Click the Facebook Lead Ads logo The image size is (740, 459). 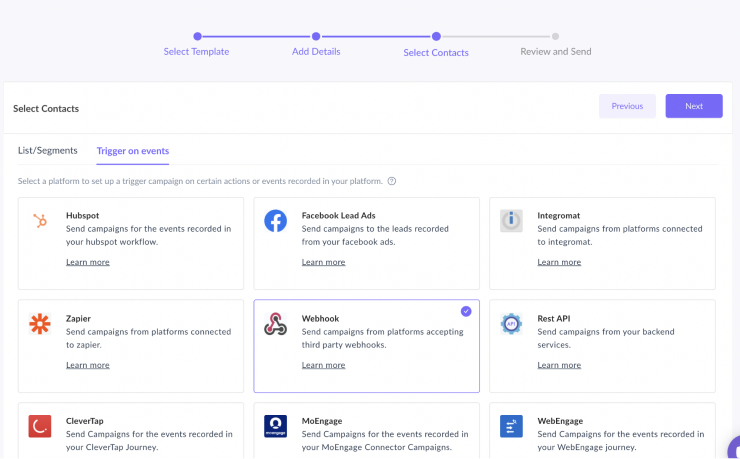tap(276, 221)
